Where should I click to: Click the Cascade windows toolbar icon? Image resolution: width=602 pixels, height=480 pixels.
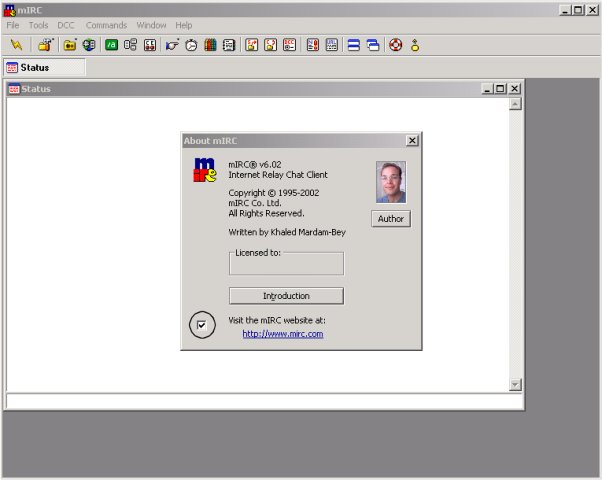coord(373,45)
